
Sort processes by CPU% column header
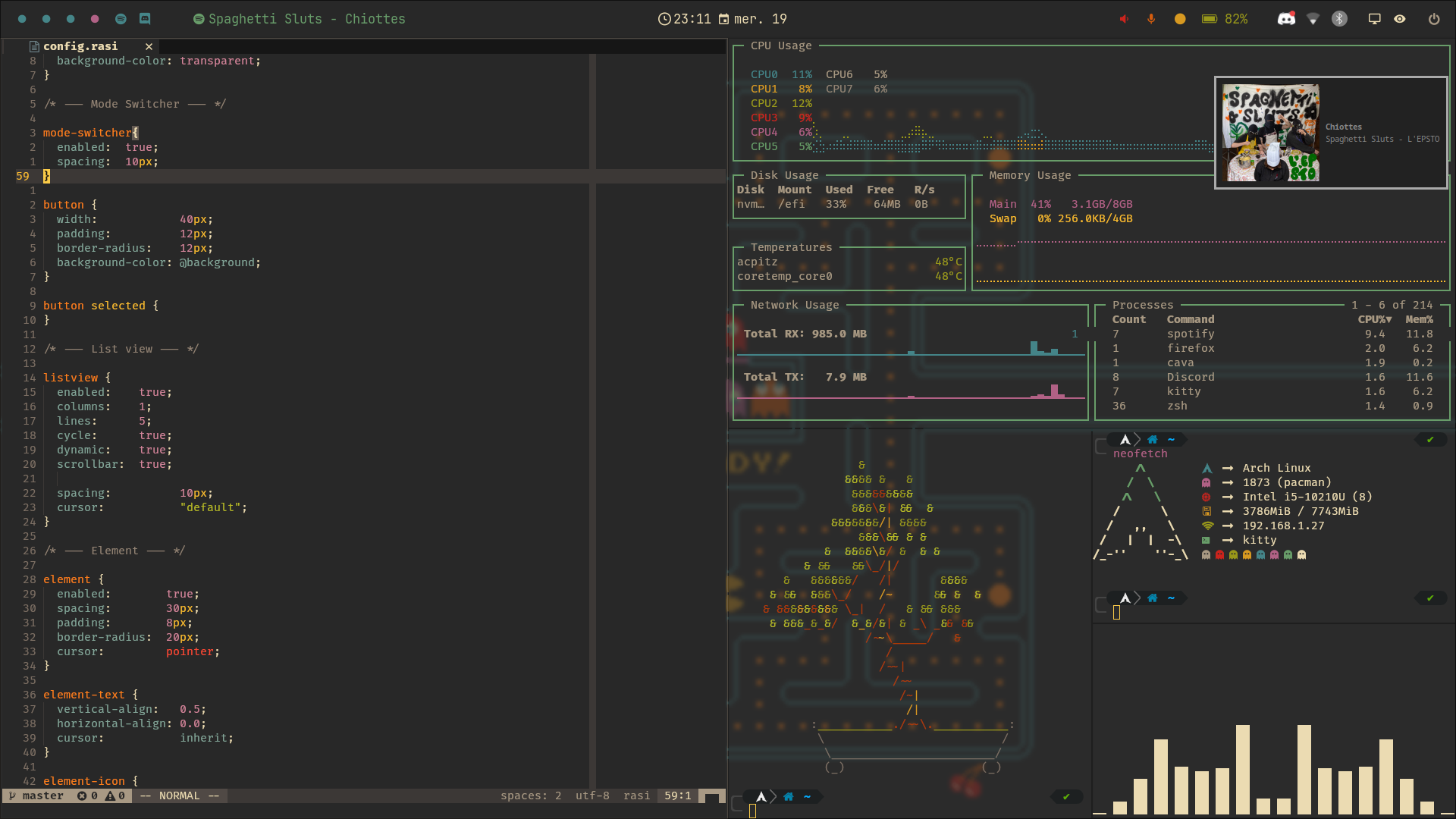1374,319
